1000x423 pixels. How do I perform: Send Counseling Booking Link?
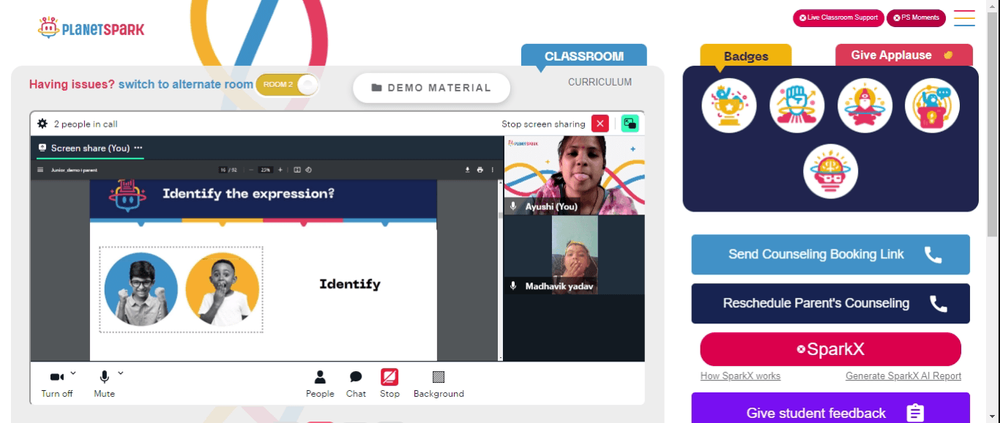tap(830, 255)
